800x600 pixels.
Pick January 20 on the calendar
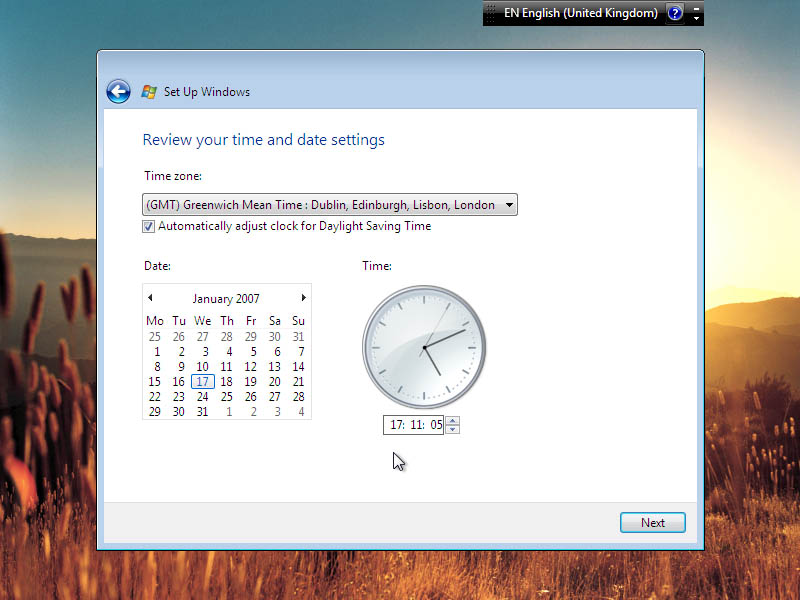point(274,382)
